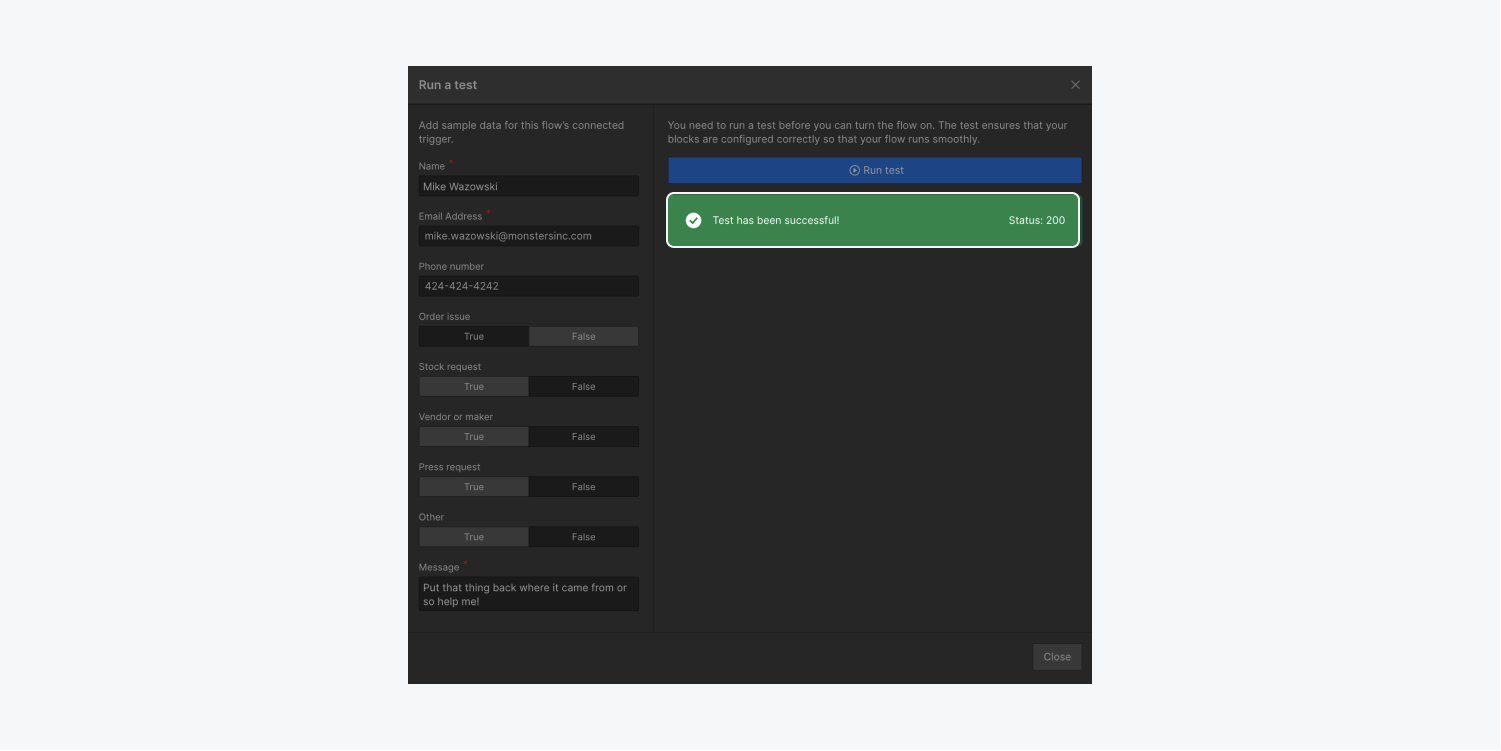Focus the Name input field

(x=528, y=186)
